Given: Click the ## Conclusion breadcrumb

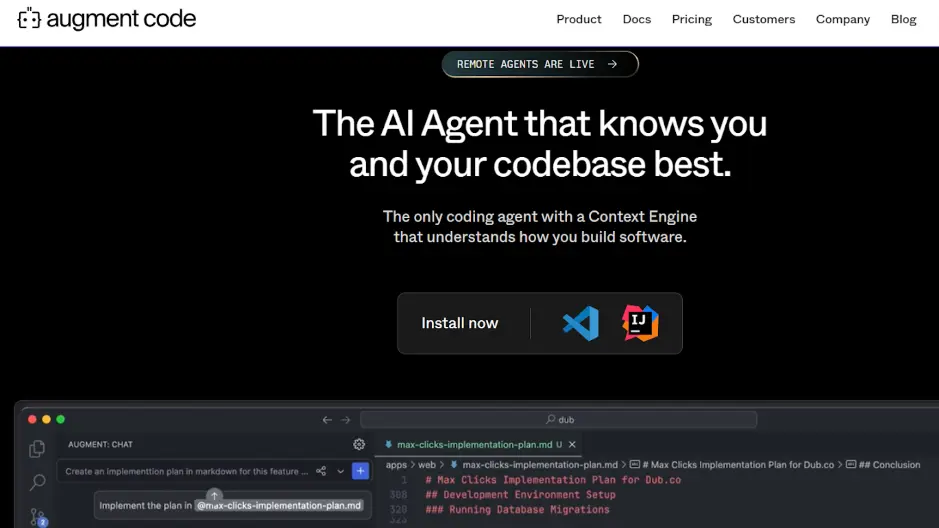Looking at the screenshot, I should (x=883, y=465).
